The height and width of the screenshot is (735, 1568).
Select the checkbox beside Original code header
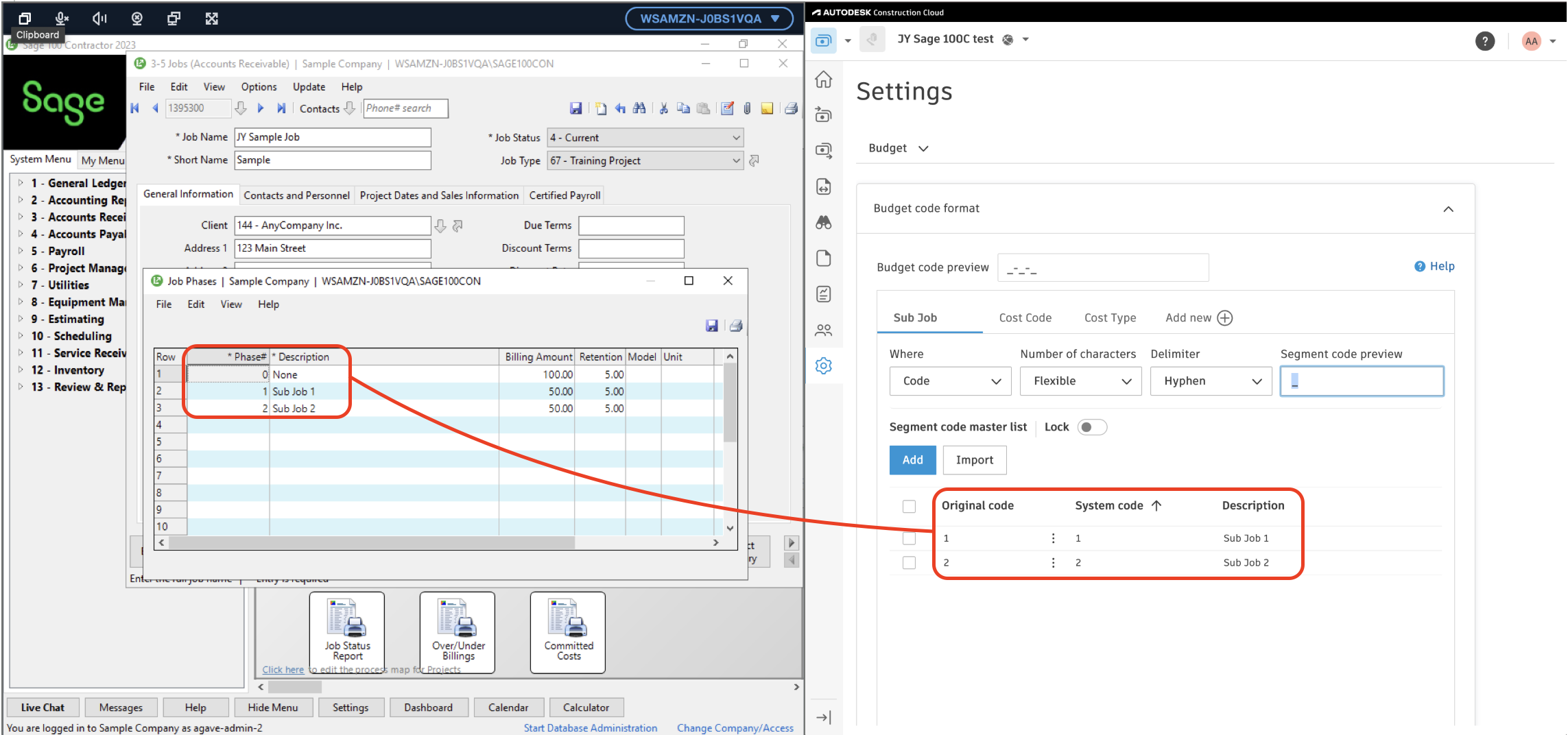910,506
